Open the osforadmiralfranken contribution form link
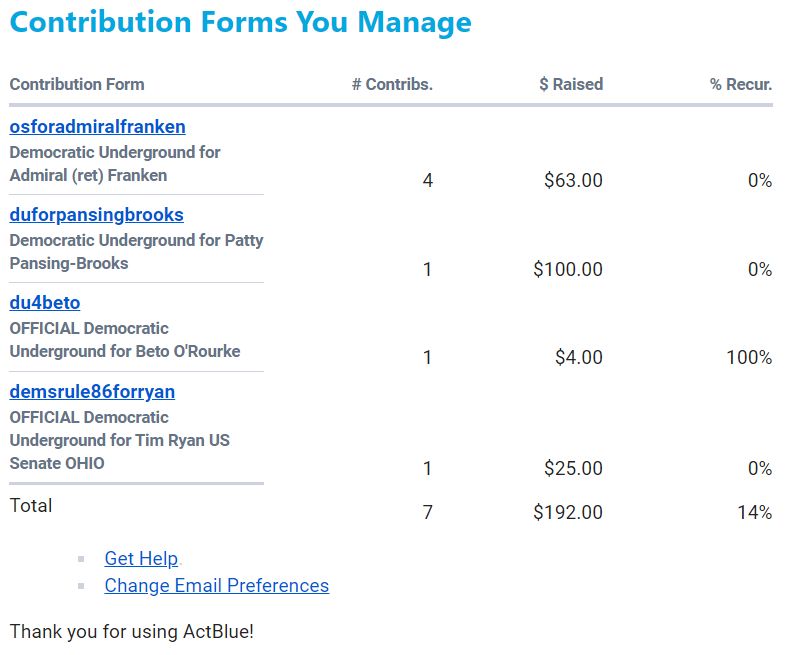This screenshot has height=655, width=786. pyautogui.click(x=97, y=127)
